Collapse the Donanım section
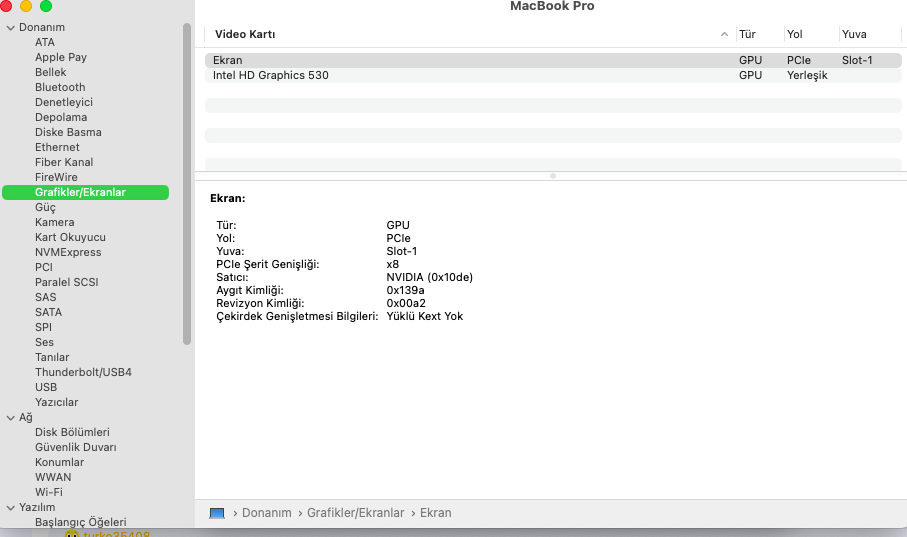Screen dimensions: 907x537 10,27
